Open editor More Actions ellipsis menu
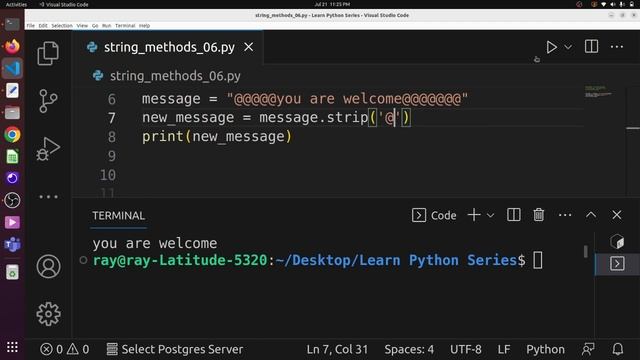The height and width of the screenshot is (360, 640). click(617, 47)
